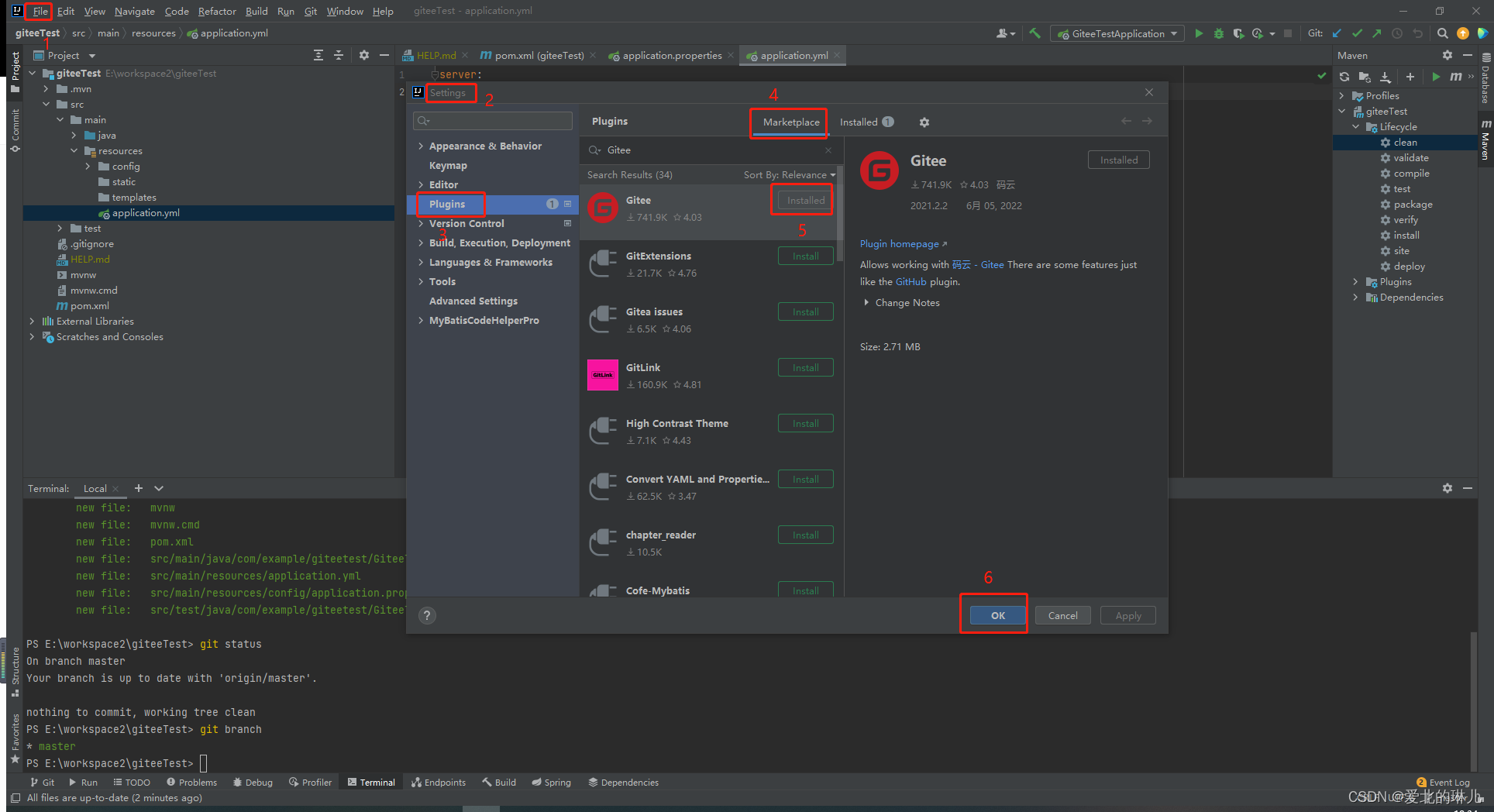
Task: Open run configuration GiteeTestApplication dropdown
Action: pos(1116,33)
